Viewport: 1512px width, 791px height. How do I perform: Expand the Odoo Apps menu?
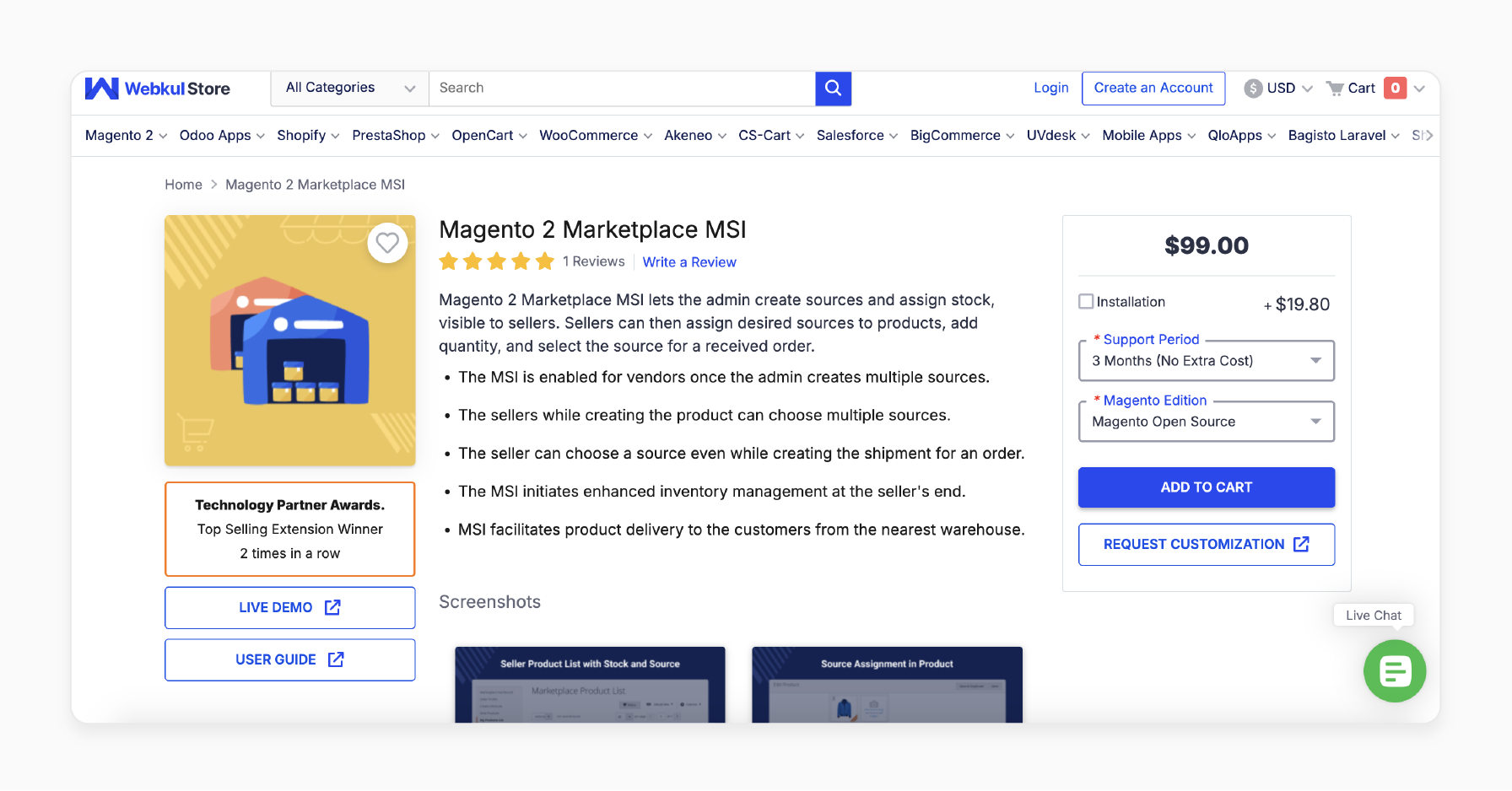coord(222,136)
